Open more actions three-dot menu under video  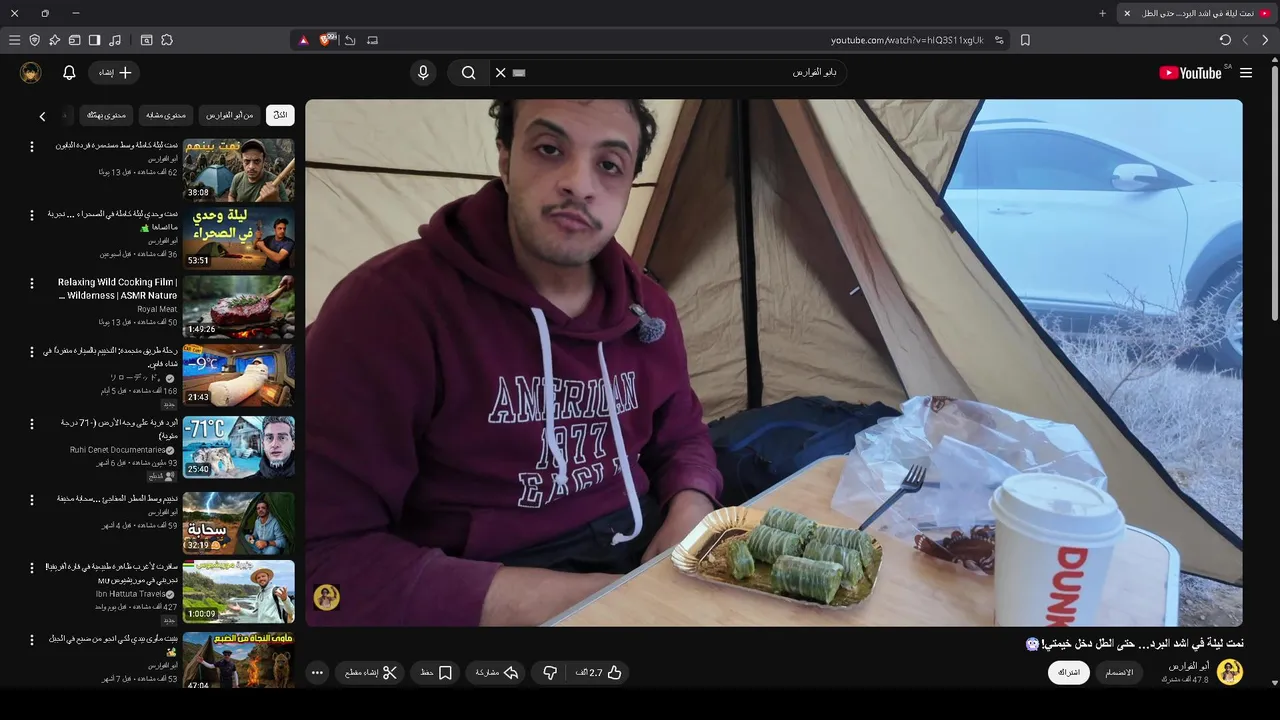click(317, 673)
